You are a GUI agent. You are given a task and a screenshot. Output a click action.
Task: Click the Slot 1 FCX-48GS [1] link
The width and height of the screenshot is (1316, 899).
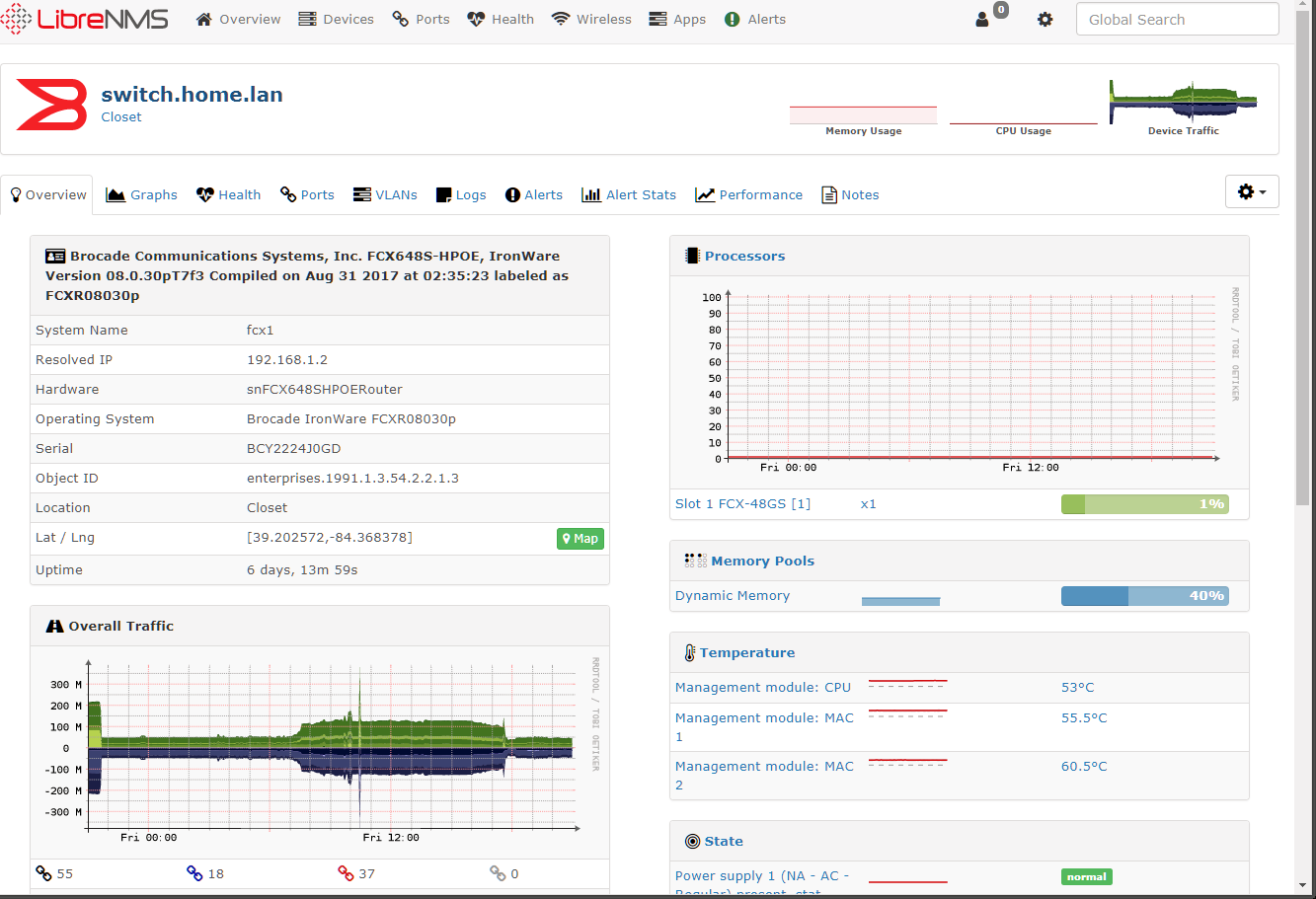(x=742, y=503)
